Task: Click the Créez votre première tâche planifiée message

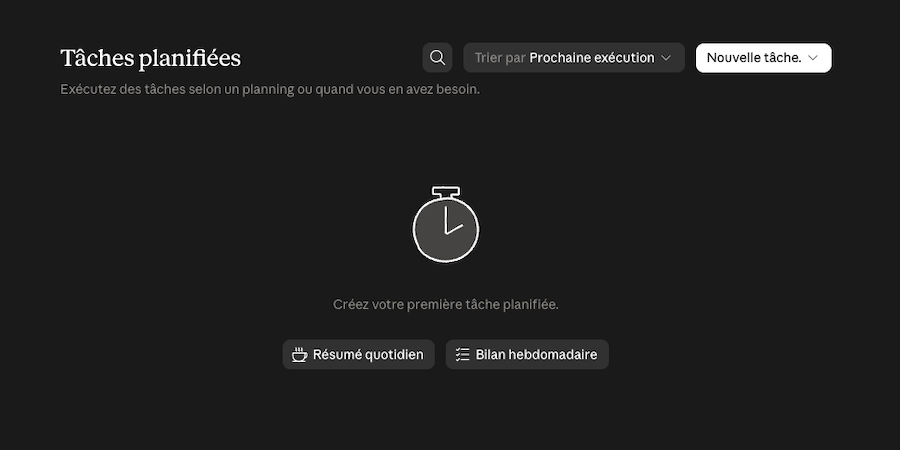Action: 446,305
